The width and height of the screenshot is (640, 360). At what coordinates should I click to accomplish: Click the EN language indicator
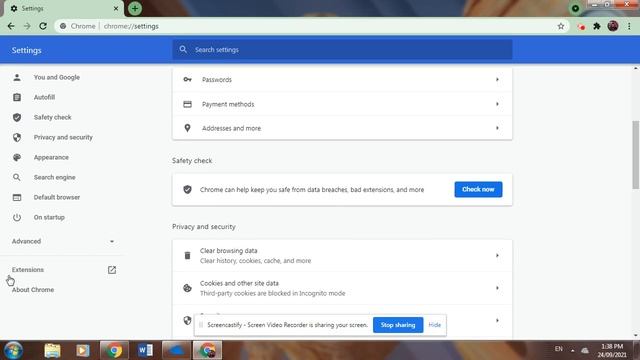558,349
